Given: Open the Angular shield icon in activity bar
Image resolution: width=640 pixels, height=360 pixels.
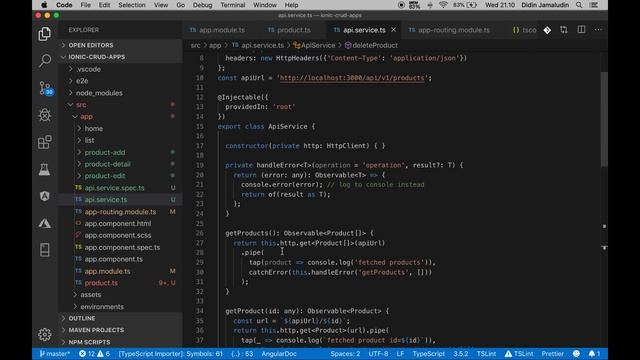Looking at the screenshot, I should [44, 196].
